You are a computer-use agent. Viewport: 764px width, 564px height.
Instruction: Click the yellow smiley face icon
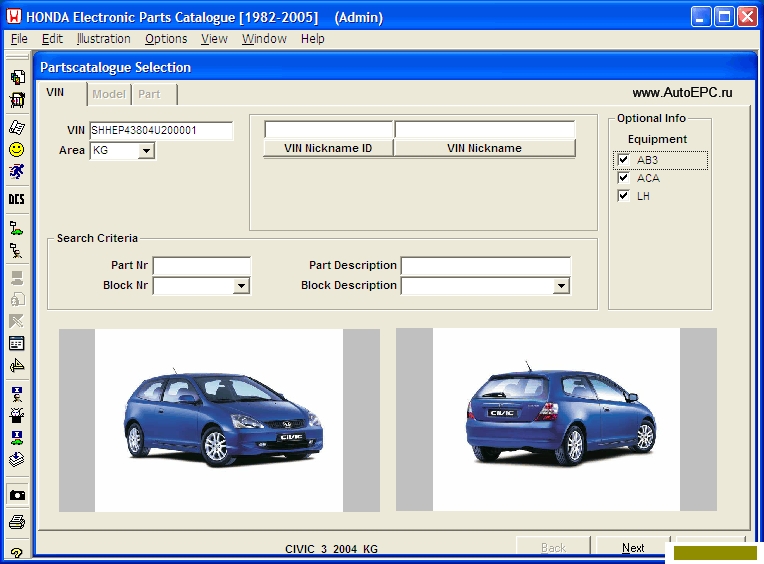17,150
